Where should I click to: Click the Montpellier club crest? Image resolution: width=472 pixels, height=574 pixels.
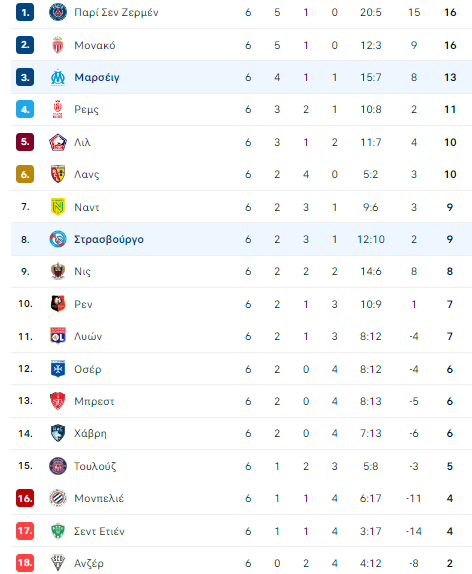coord(58,498)
